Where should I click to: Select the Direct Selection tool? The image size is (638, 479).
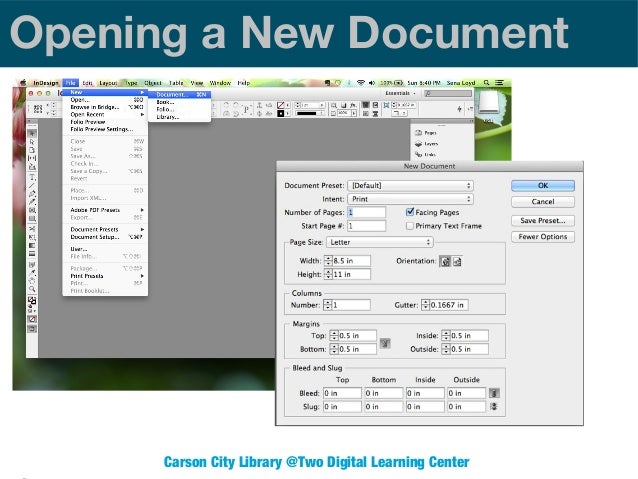tap(32, 142)
